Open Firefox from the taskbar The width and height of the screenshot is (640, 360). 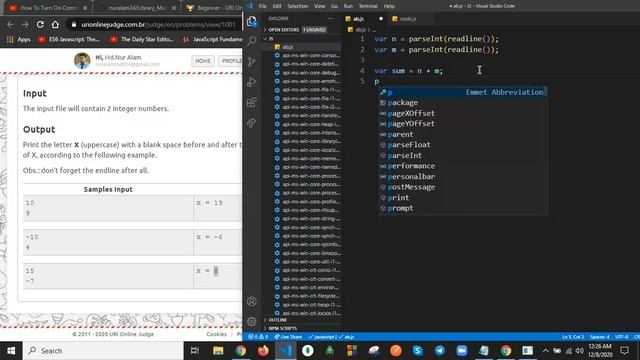263,351
